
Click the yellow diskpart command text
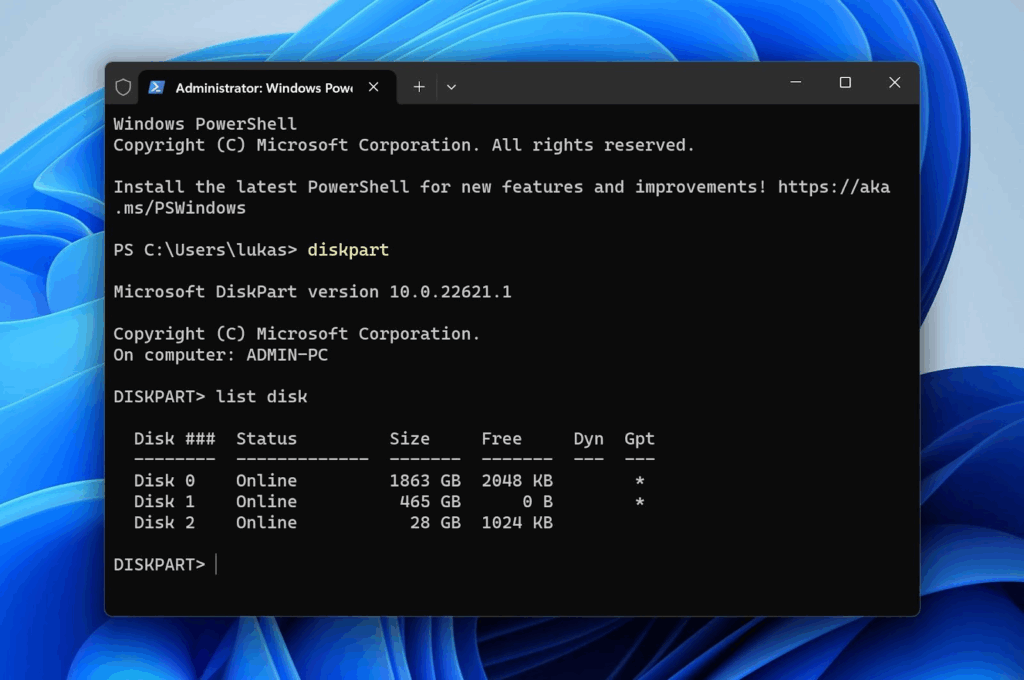[348, 250]
